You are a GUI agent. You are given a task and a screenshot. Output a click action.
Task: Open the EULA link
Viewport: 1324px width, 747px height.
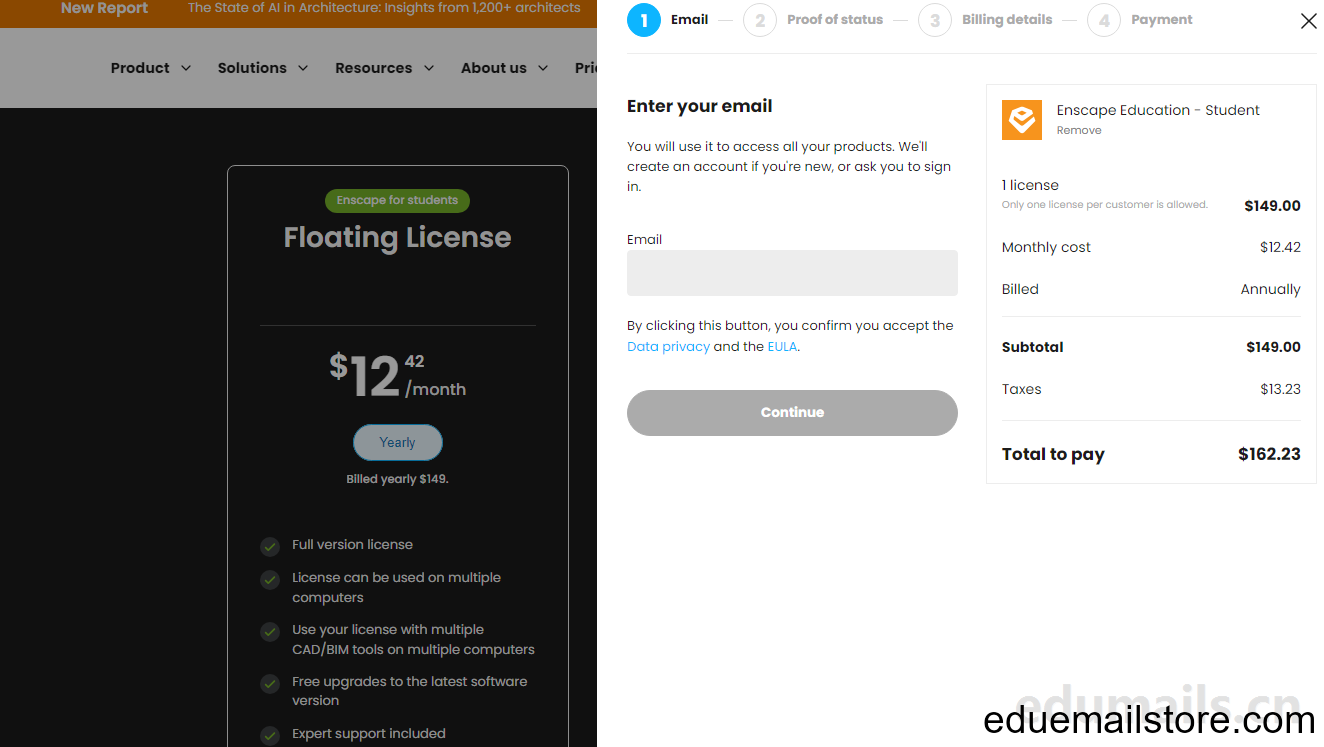tap(782, 347)
